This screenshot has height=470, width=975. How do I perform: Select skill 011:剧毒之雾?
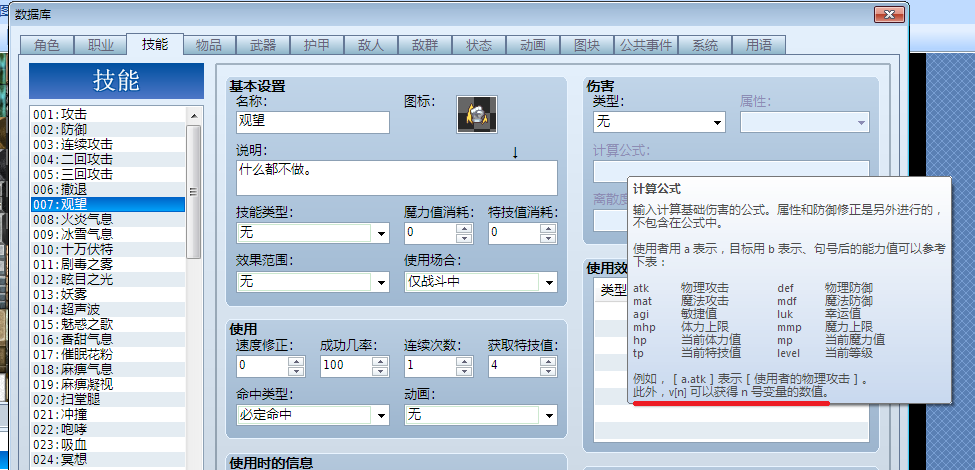pyautogui.click(x=108, y=264)
